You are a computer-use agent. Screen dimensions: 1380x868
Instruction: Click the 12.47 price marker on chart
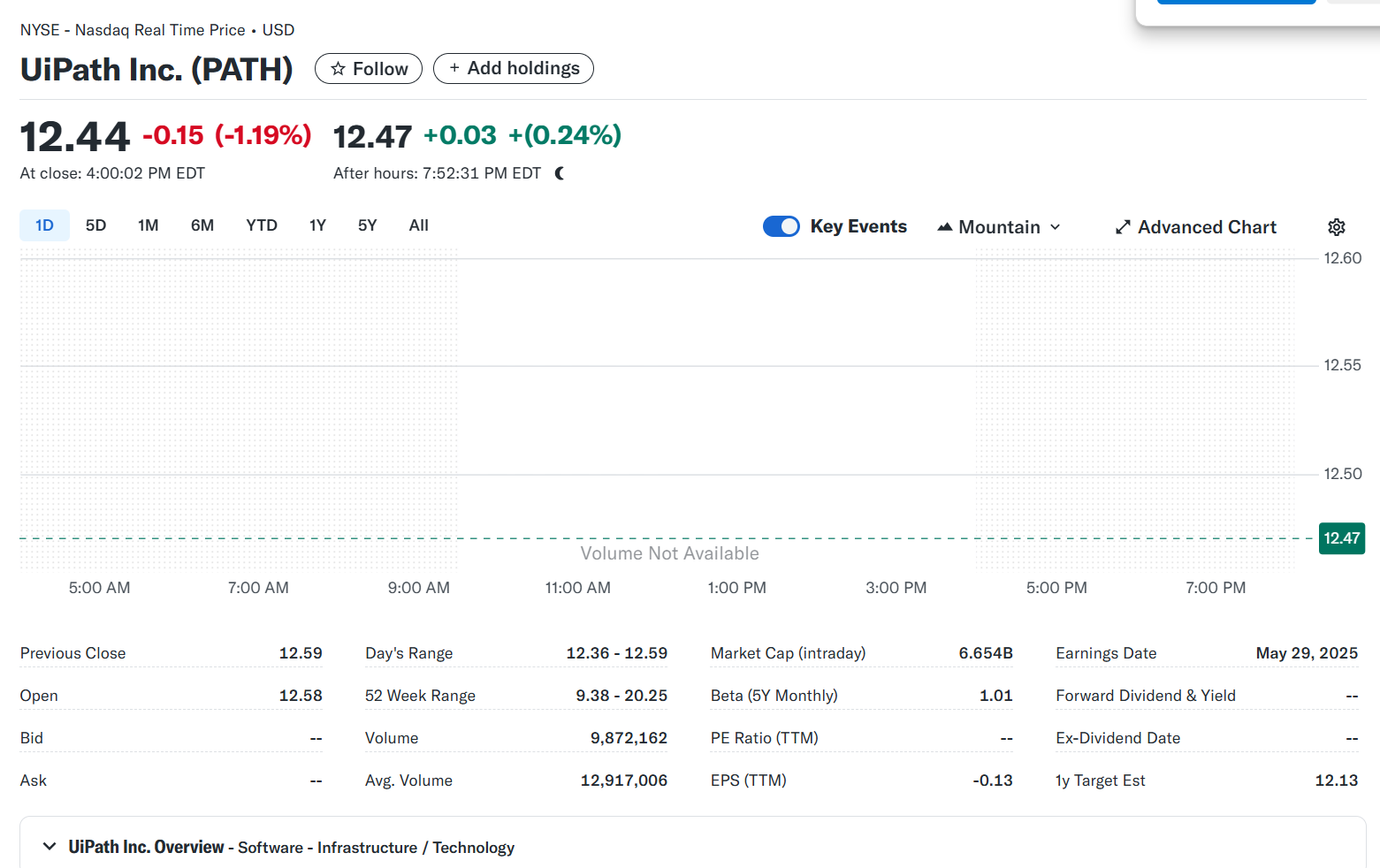point(1342,538)
